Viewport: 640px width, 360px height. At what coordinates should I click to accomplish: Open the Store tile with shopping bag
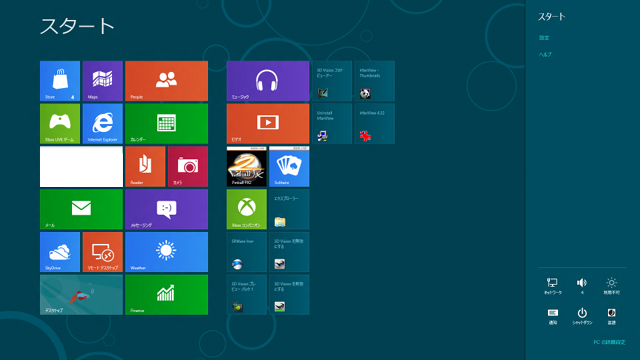click(x=60, y=81)
